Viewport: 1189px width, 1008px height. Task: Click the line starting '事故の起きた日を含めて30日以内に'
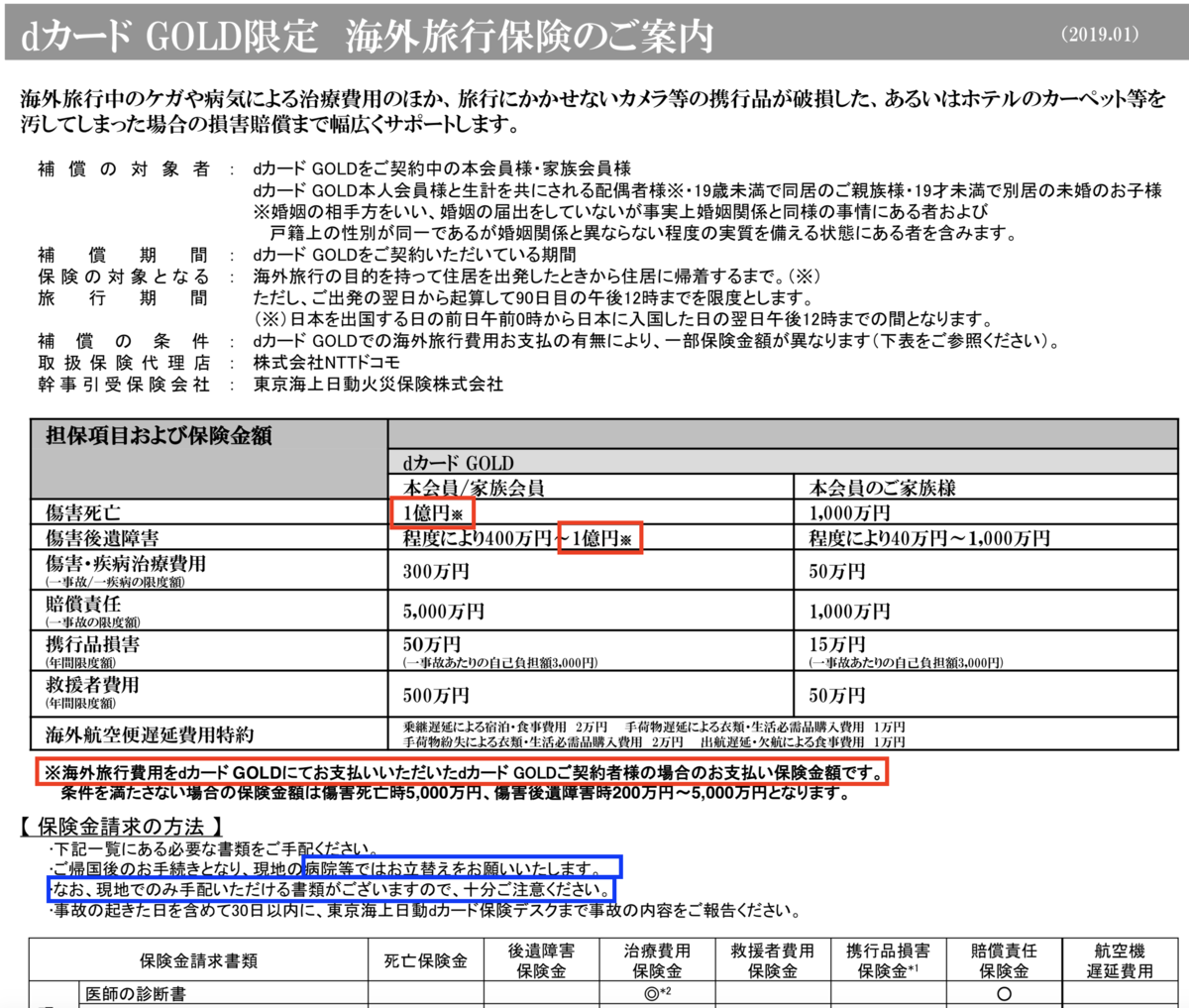coord(424,909)
